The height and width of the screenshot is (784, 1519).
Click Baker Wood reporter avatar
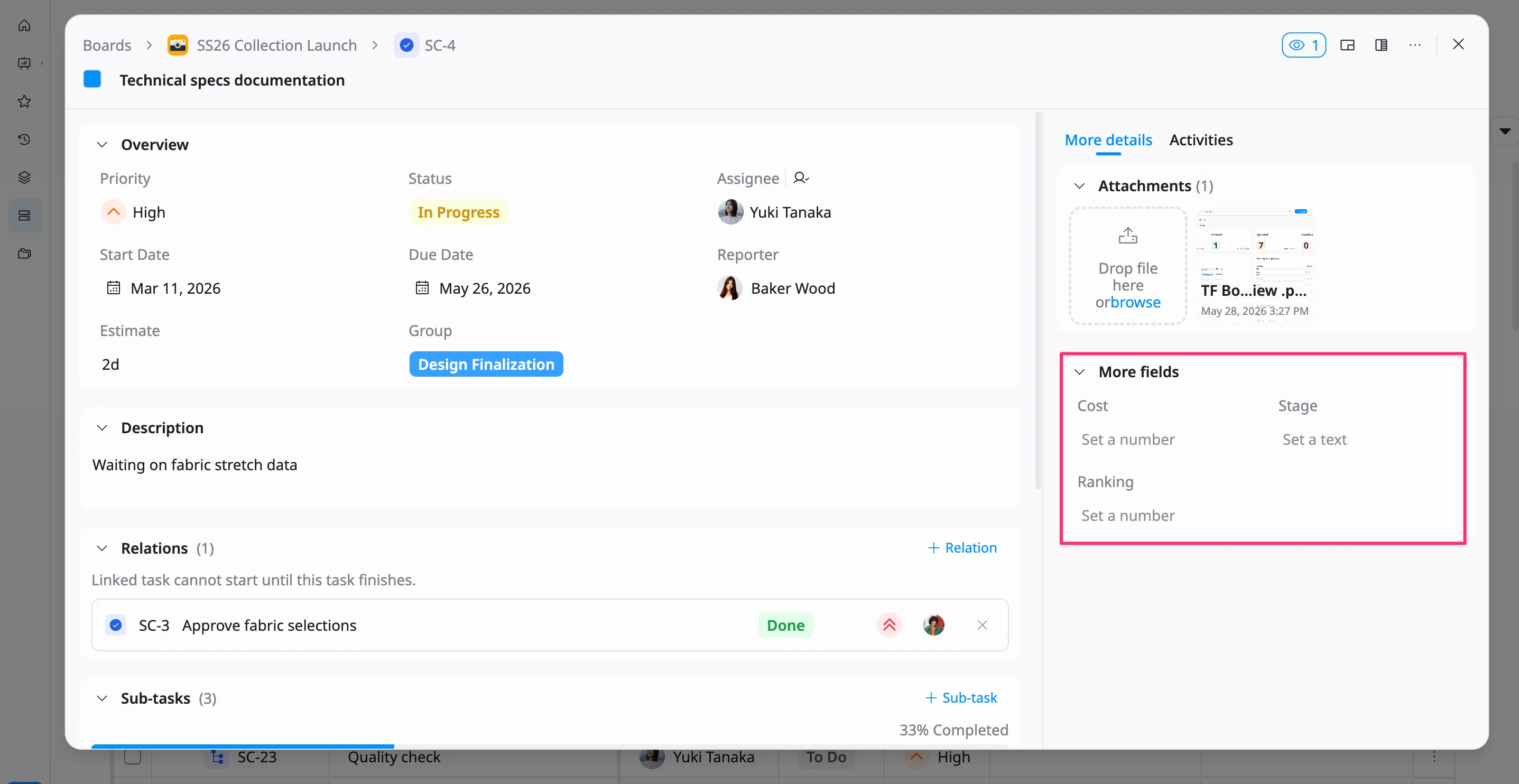pyautogui.click(x=730, y=288)
